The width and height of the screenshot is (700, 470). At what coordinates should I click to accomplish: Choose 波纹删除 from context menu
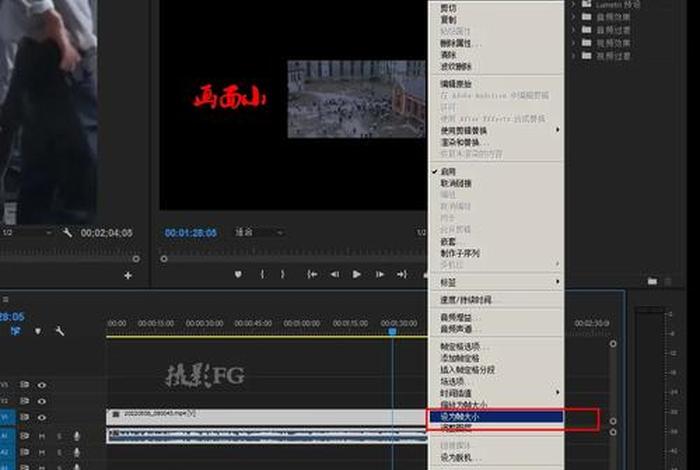[496, 66]
